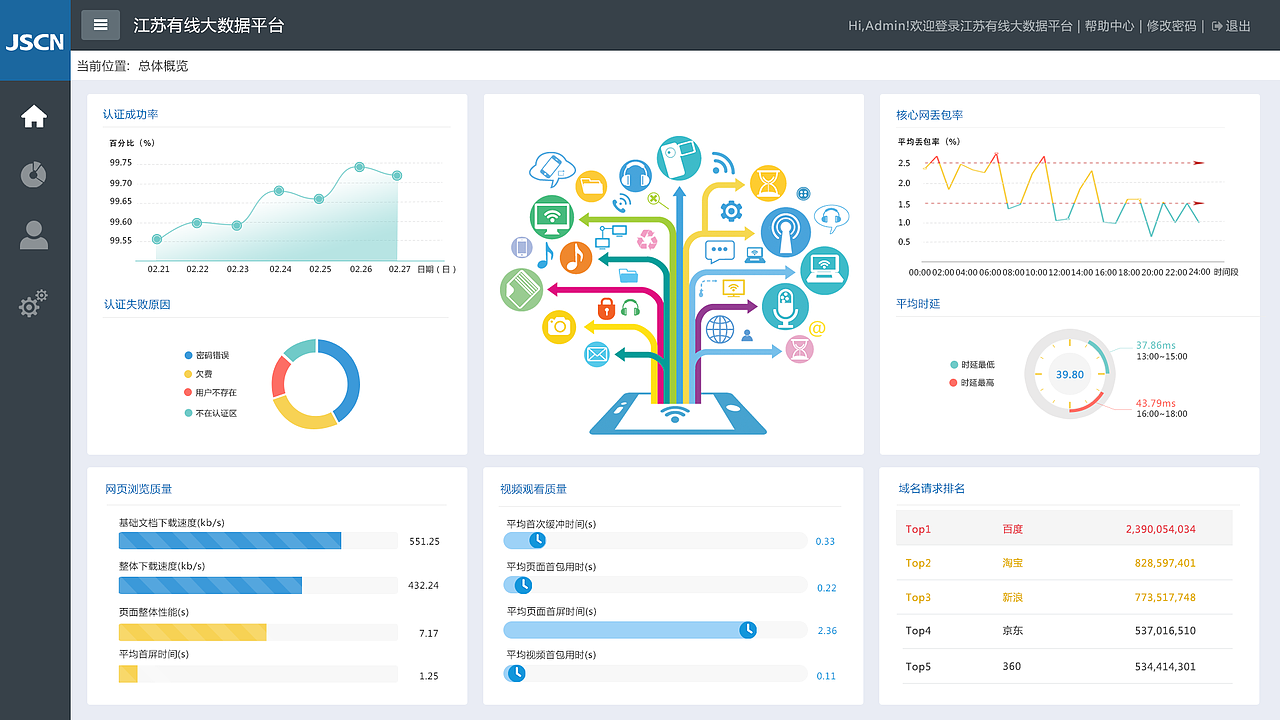Select Top1 百度 ranking row

(1064, 529)
